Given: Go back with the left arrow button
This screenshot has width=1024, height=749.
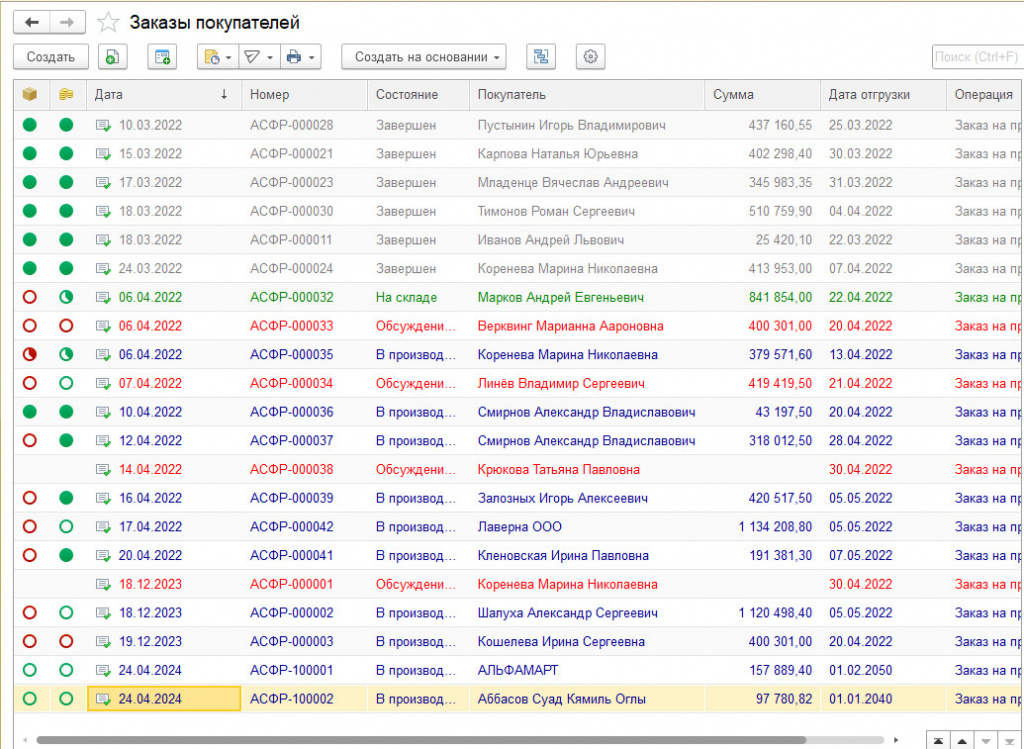Looking at the screenshot, I should point(31,23).
